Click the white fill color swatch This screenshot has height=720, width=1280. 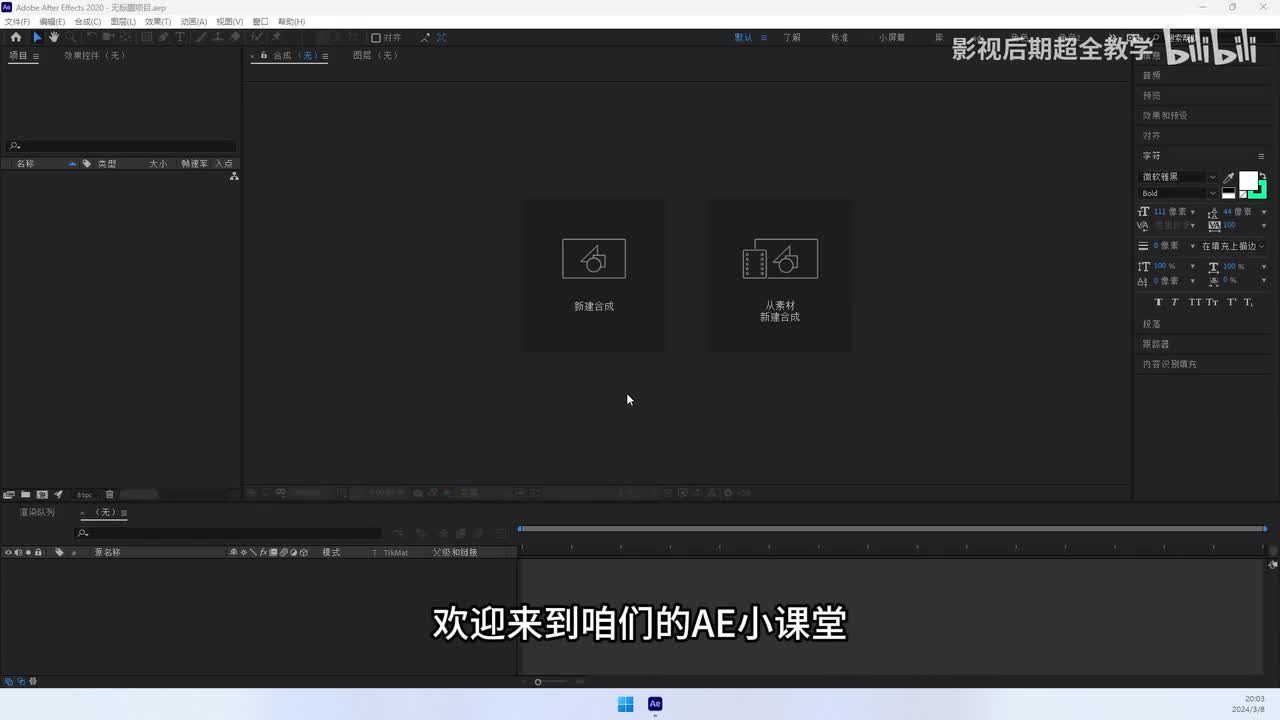click(1248, 180)
